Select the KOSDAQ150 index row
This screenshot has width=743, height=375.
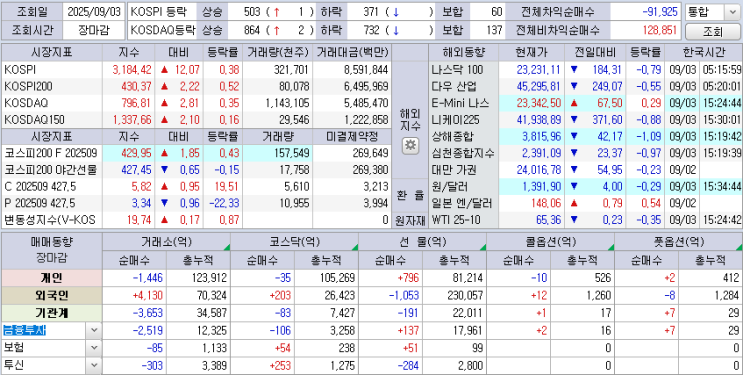click(x=197, y=119)
